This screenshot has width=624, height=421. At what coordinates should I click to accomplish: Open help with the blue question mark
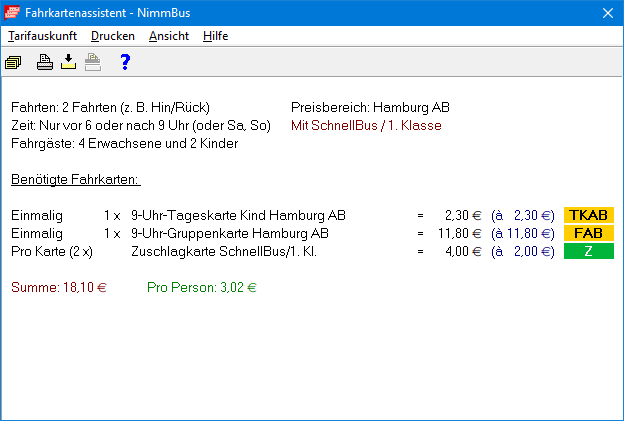[x=125, y=63]
